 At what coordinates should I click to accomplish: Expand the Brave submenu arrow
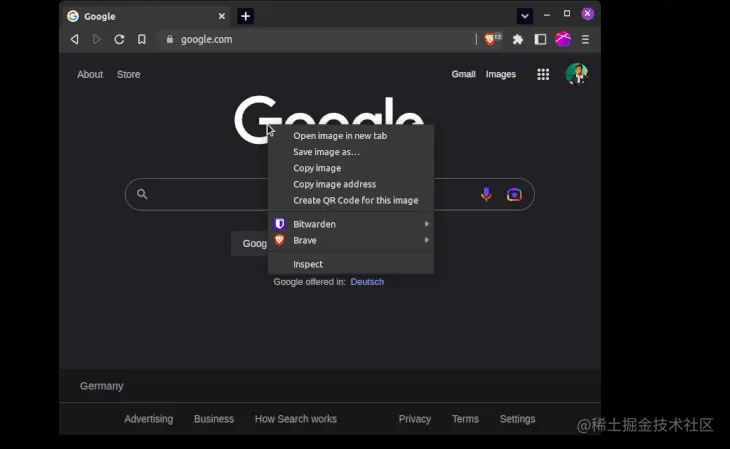426,240
